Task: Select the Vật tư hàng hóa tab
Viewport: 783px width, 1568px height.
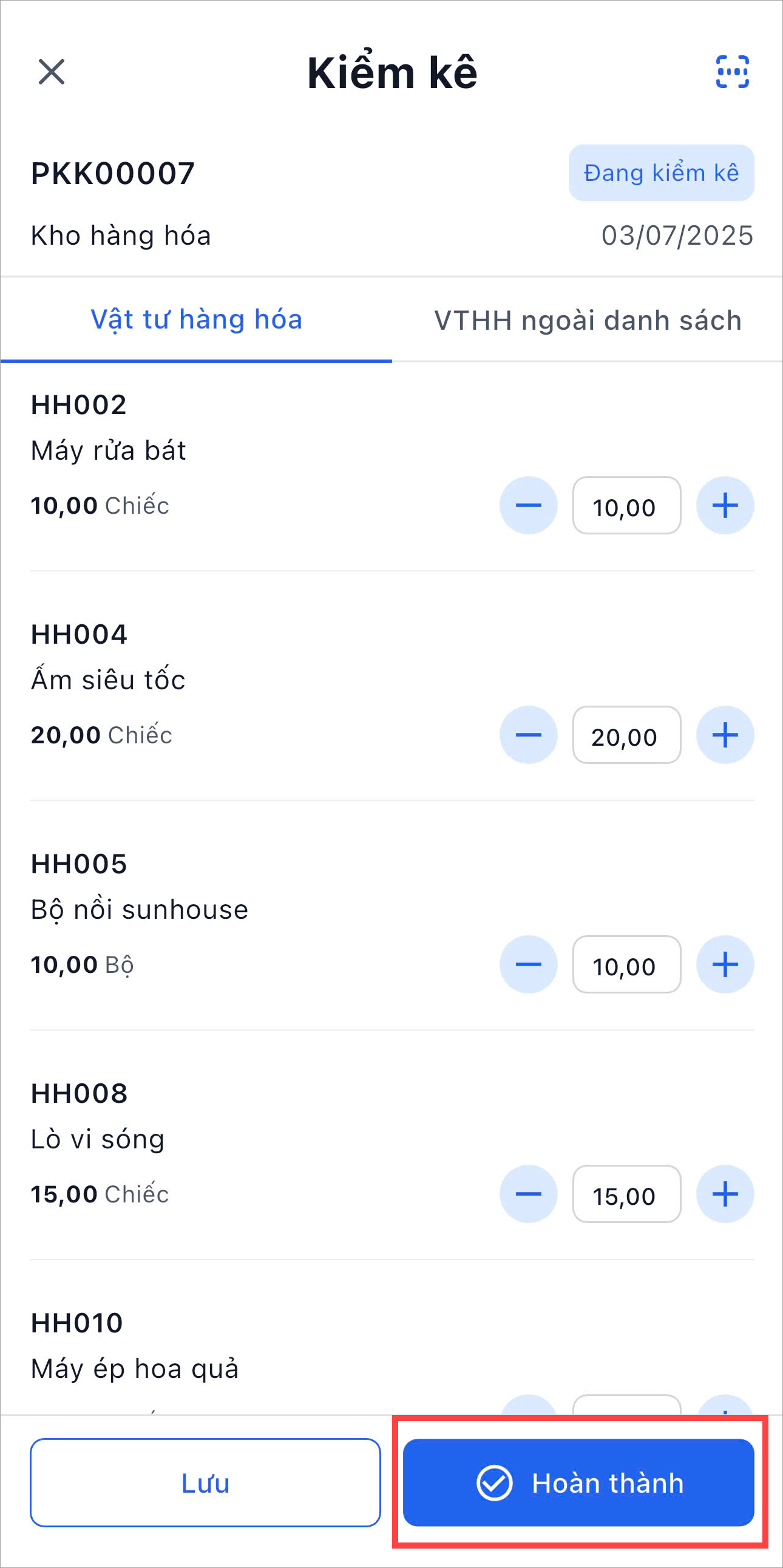Action: pyautogui.click(x=196, y=320)
